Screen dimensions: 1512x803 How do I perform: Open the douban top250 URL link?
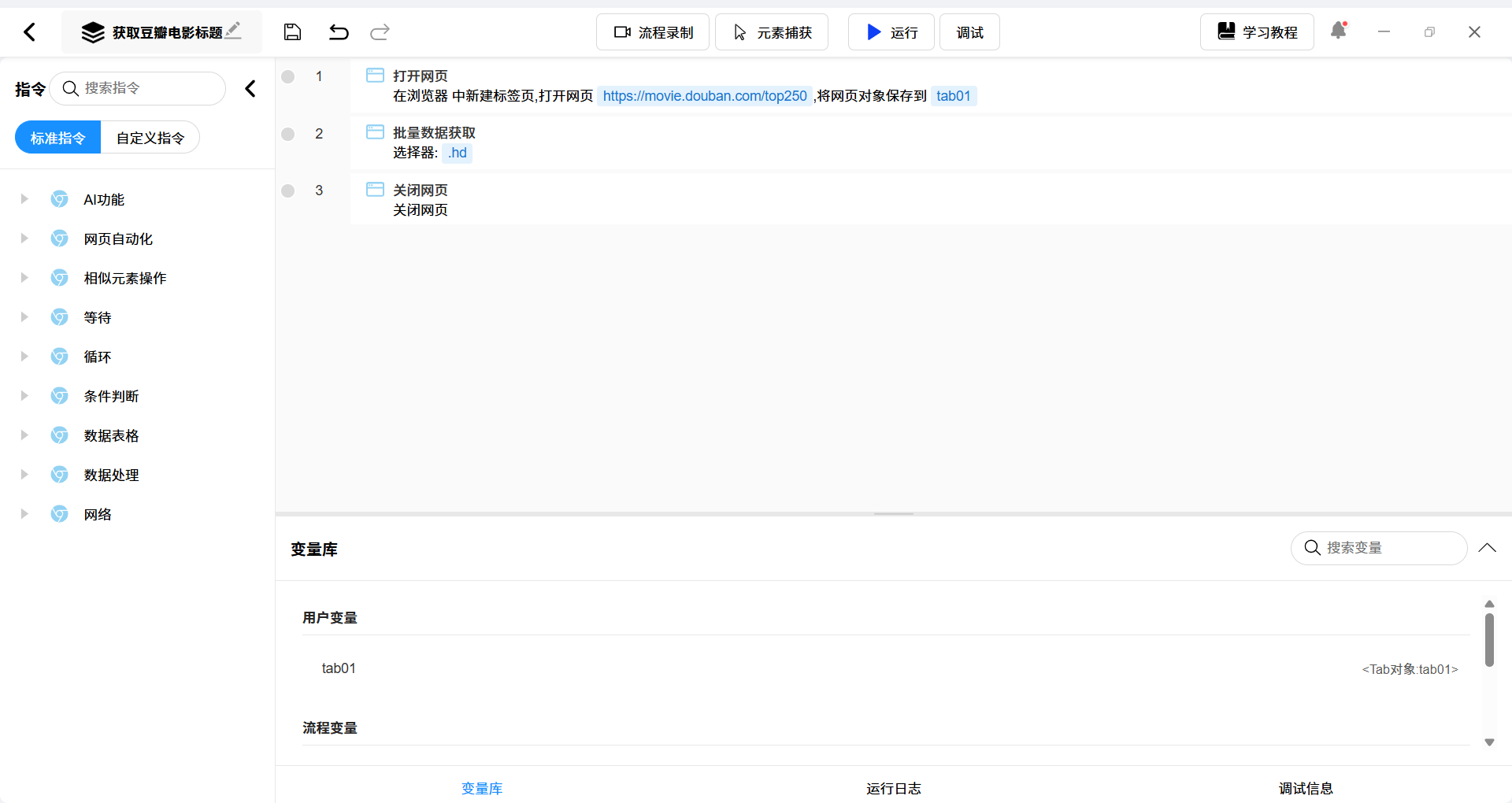tap(704, 96)
